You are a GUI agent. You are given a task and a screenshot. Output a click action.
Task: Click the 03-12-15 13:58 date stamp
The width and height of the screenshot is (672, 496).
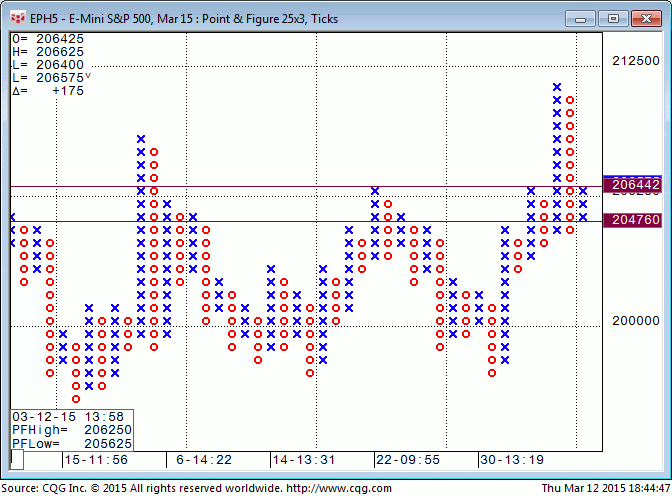tap(68, 417)
